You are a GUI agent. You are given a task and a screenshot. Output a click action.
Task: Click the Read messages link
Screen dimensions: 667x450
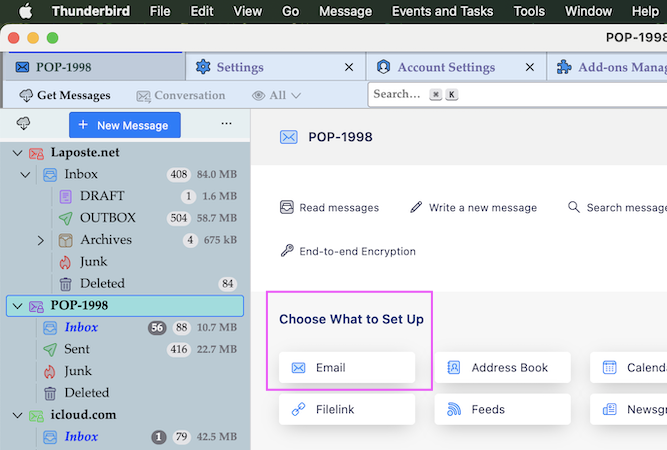330,208
